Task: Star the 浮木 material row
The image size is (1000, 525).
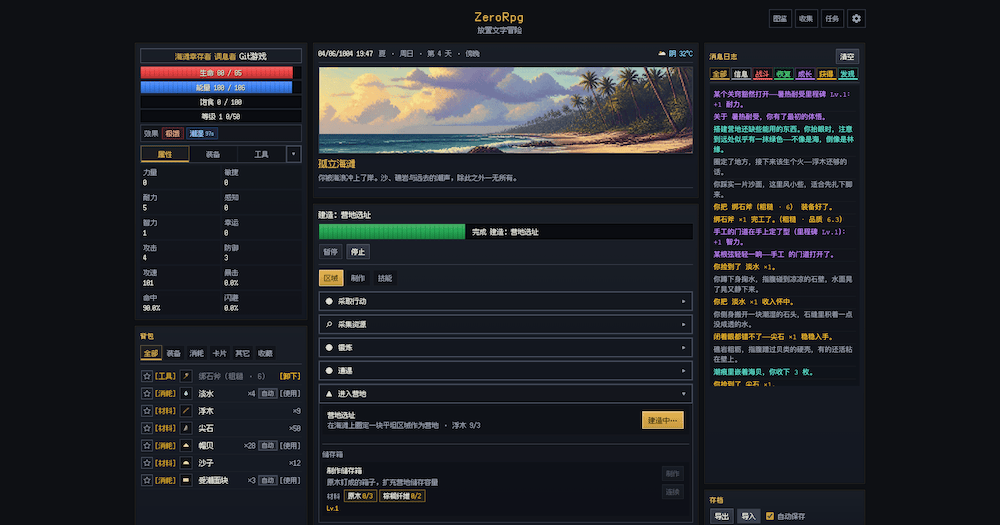Action: click(x=147, y=411)
